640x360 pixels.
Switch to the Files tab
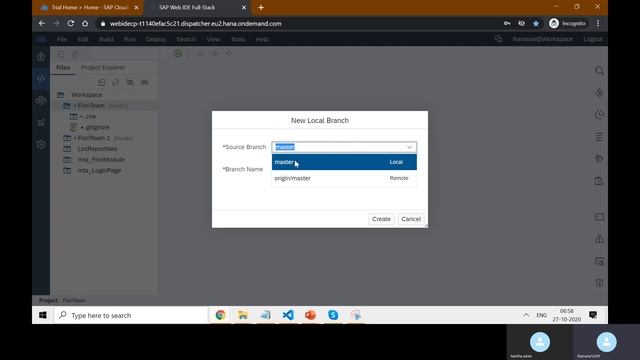[x=63, y=67]
